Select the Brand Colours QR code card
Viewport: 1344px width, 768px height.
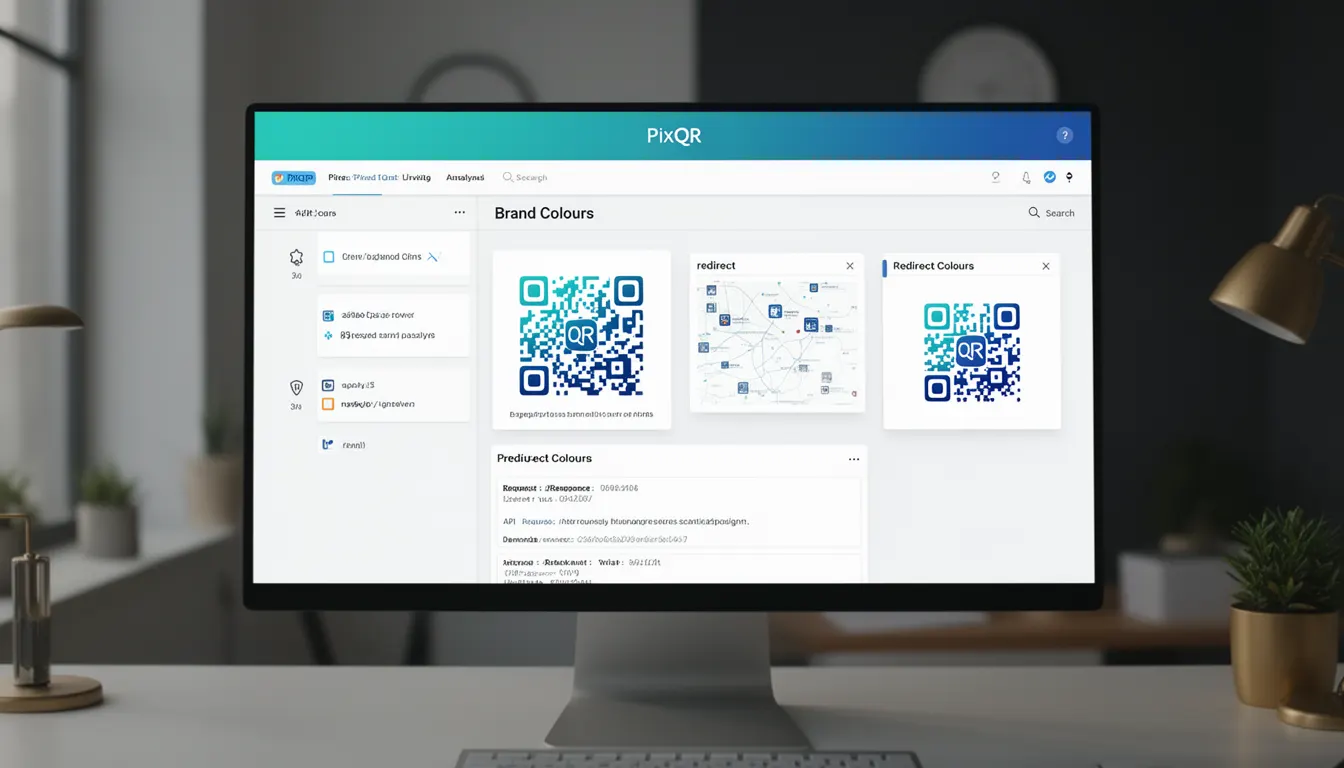click(x=581, y=339)
